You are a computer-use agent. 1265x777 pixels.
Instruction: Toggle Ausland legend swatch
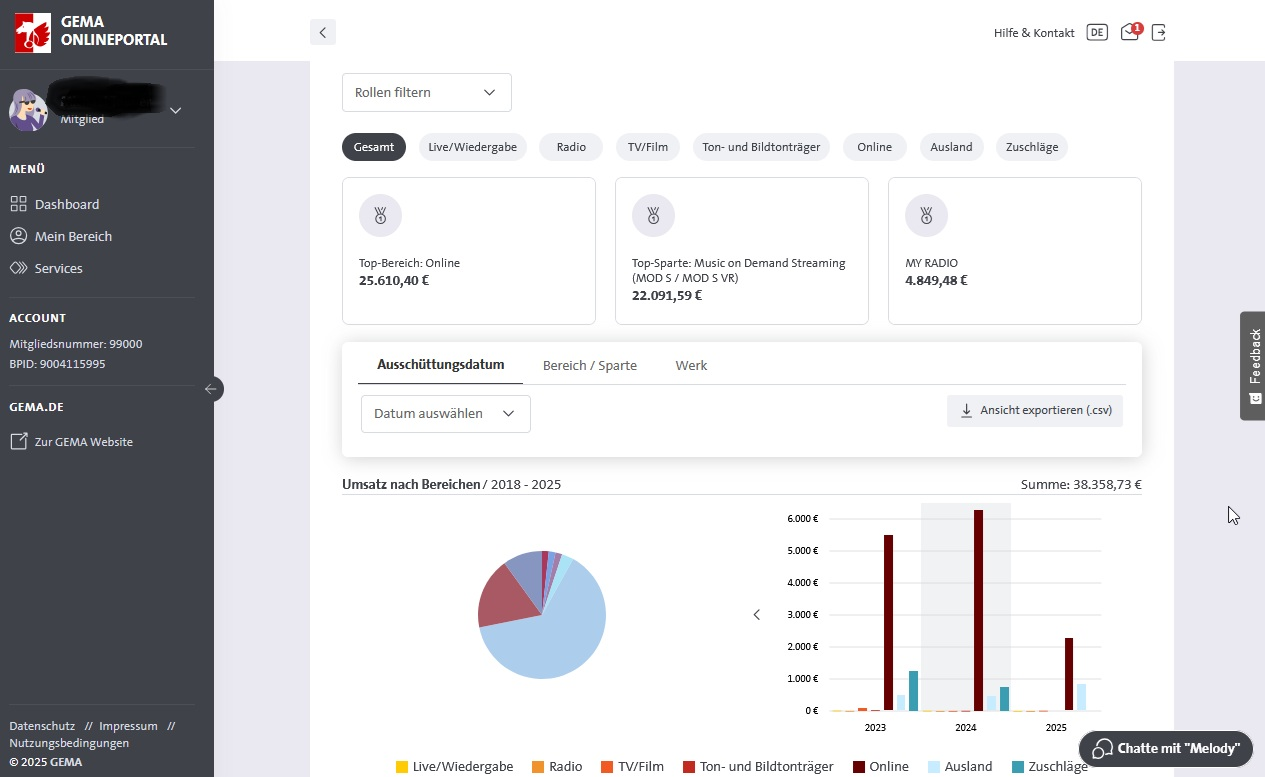pyautogui.click(x=934, y=767)
